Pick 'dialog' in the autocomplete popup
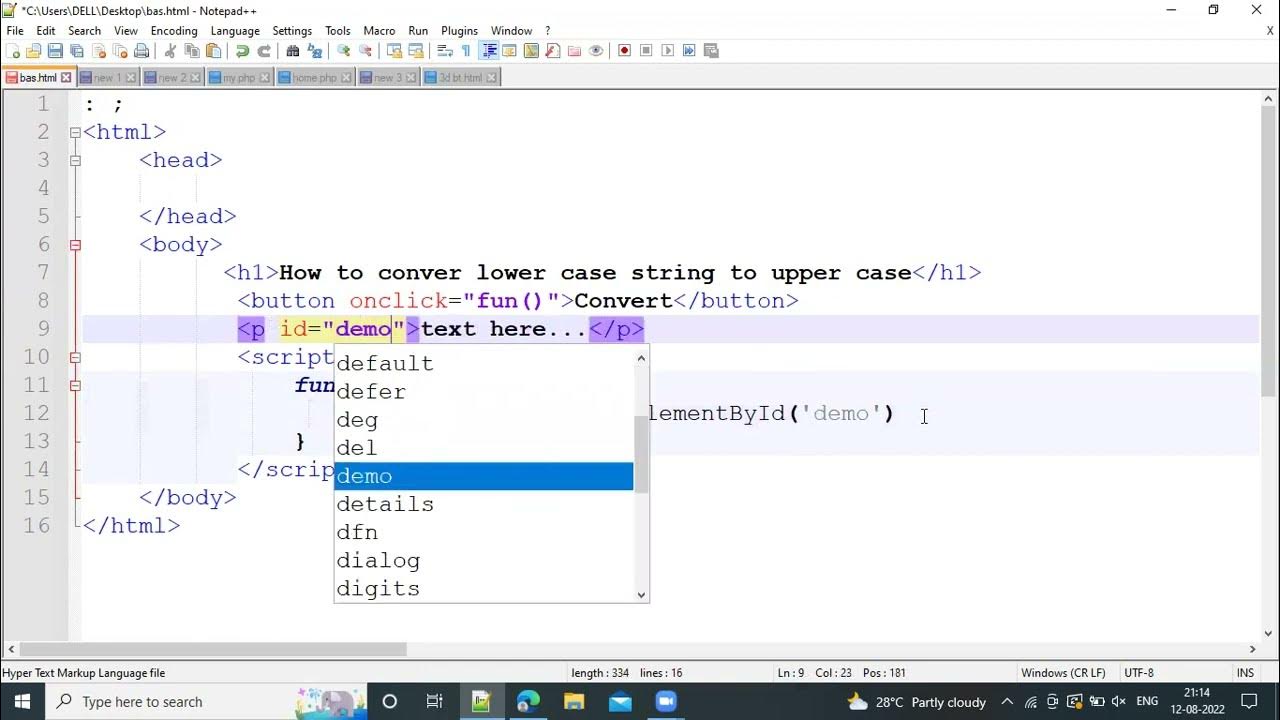This screenshot has height=720, width=1280. pos(484,560)
